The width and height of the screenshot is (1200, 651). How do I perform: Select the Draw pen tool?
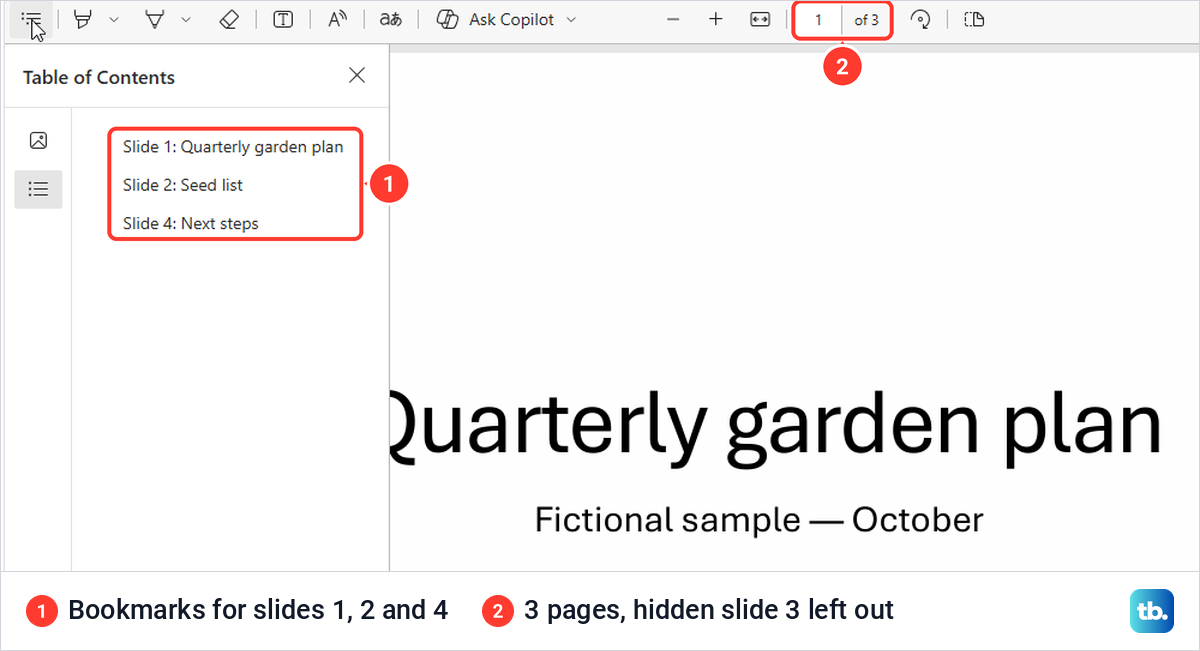click(x=155, y=20)
